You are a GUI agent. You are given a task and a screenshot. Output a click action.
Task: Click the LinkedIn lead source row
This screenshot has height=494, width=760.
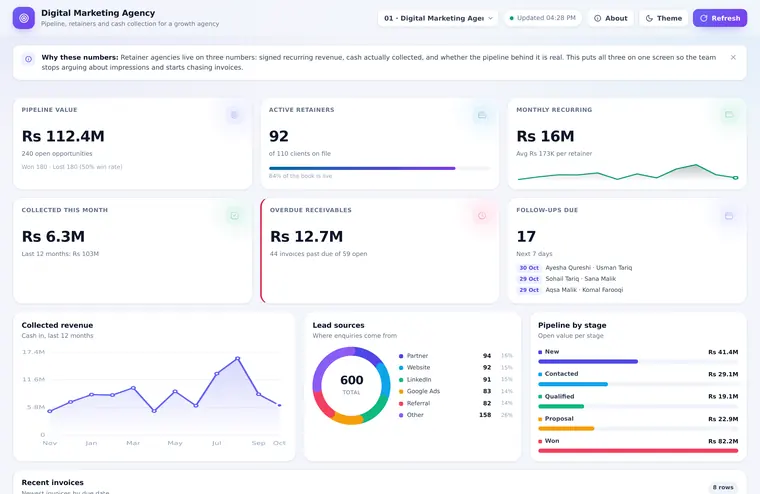tap(456, 380)
